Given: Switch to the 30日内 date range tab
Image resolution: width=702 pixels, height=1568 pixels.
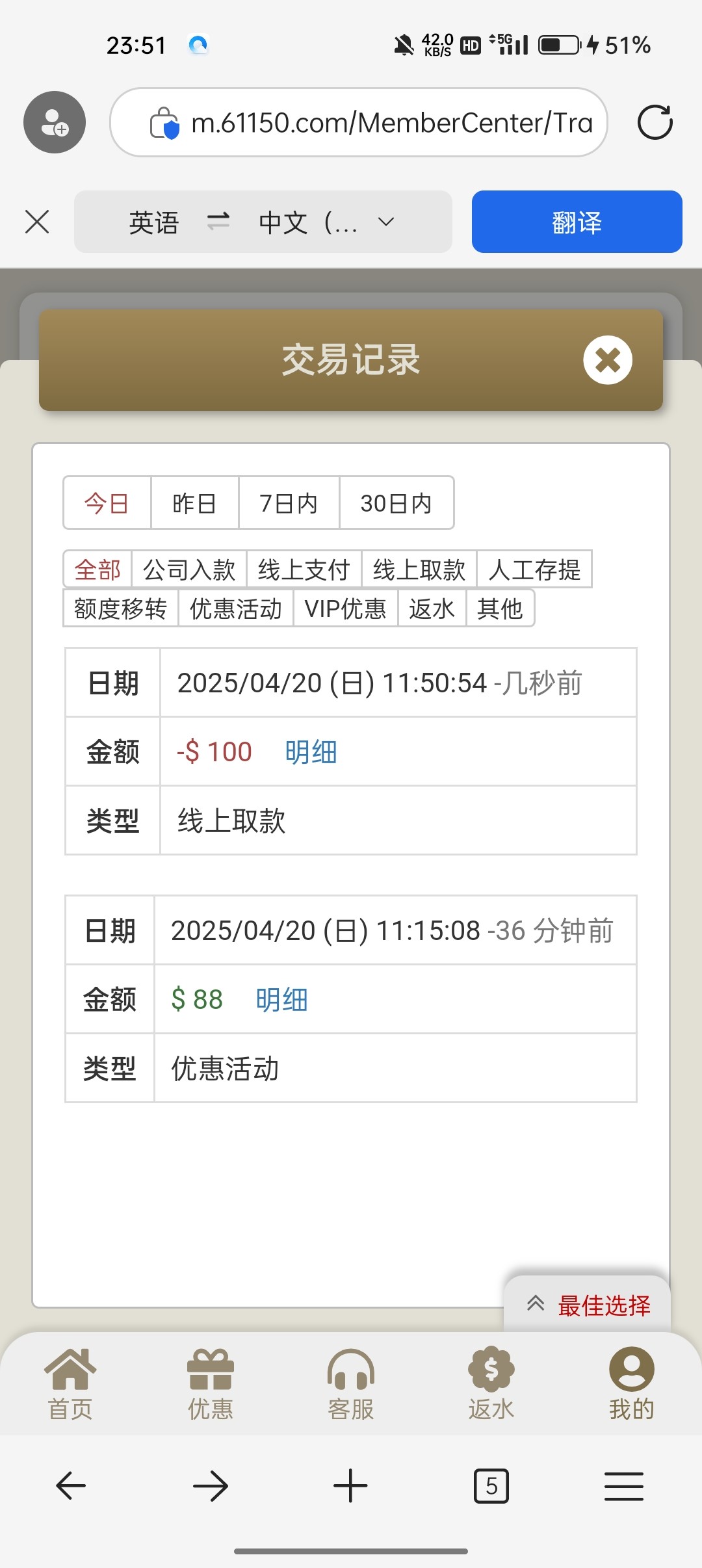Looking at the screenshot, I should point(396,503).
